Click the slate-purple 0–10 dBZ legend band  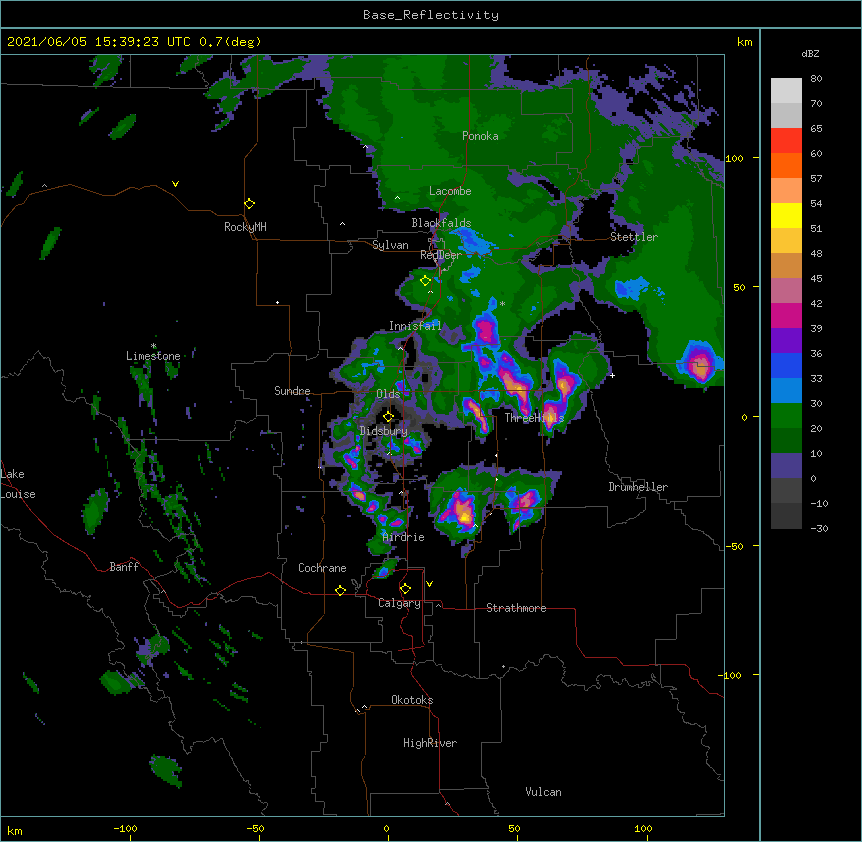786,466
